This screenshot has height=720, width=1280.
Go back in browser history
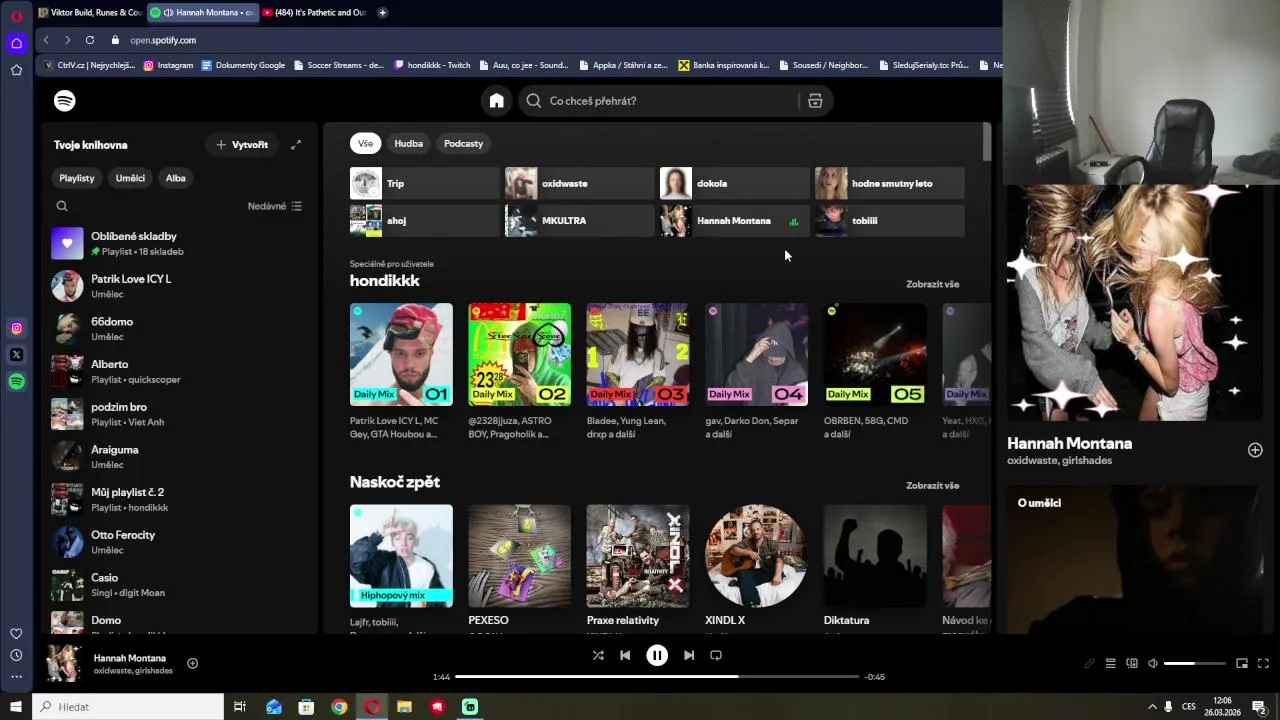tap(46, 40)
